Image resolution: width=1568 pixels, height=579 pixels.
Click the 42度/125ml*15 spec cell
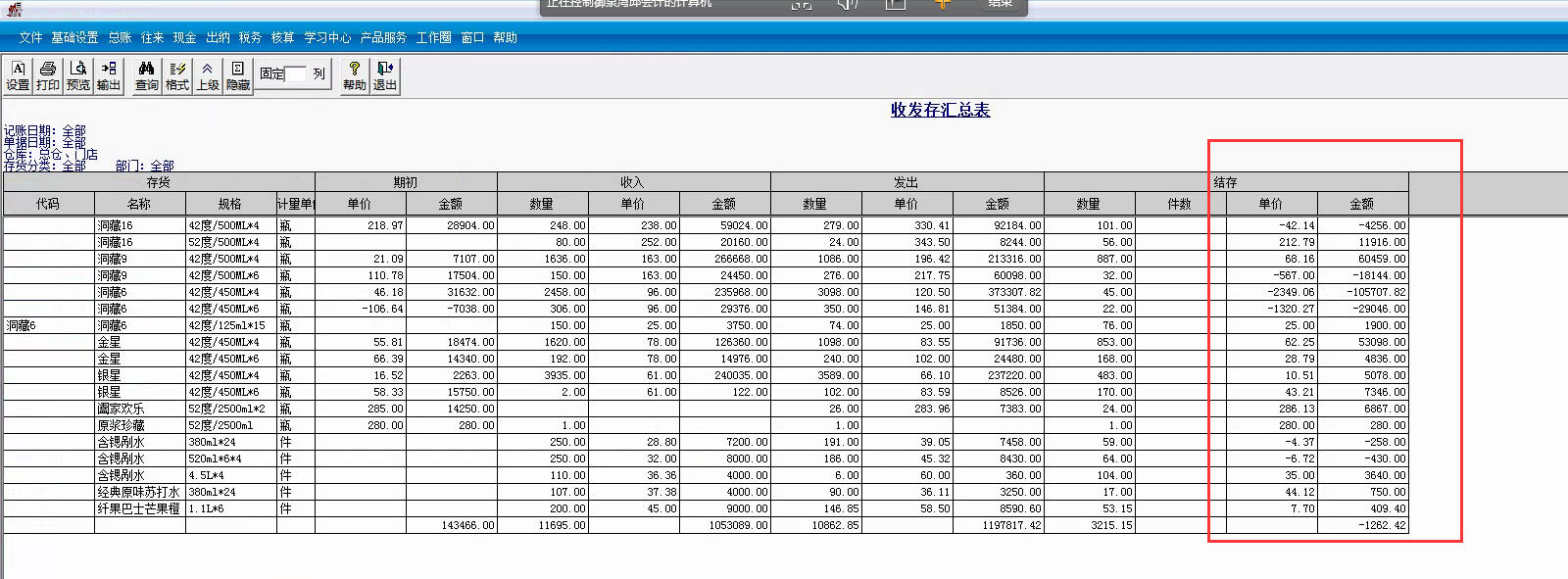click(230, 325)
